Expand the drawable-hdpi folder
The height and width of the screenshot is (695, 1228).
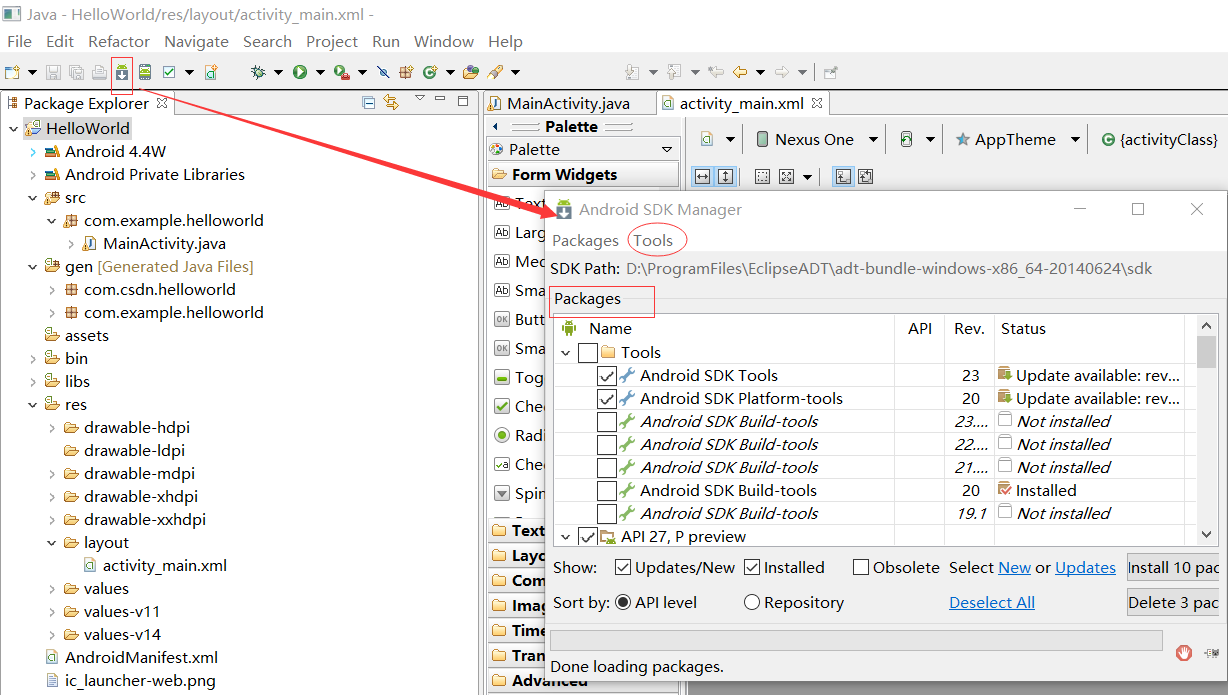click(51, 428)
